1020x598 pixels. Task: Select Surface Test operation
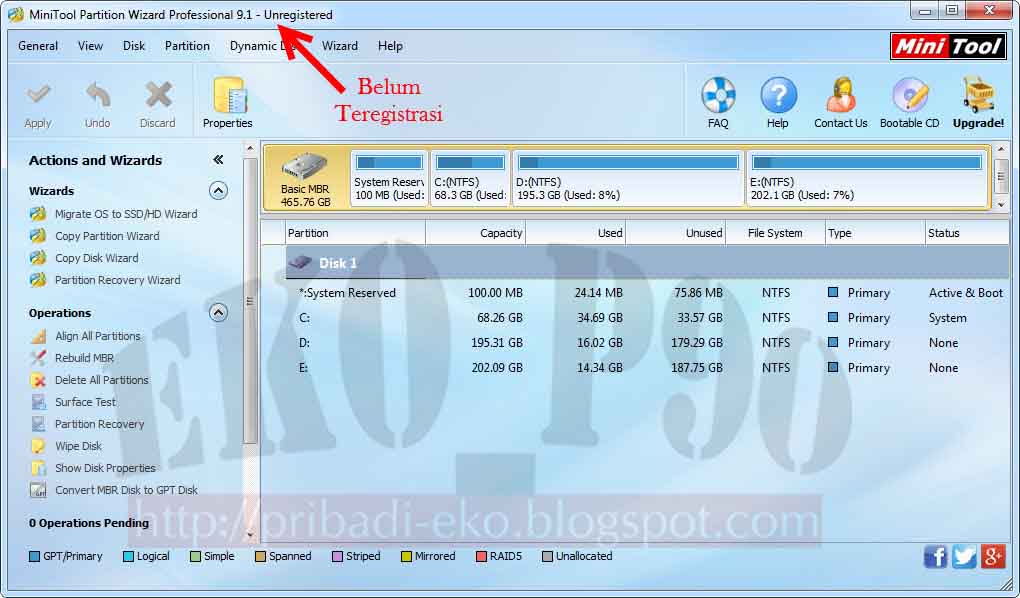(x=85, y=403)
